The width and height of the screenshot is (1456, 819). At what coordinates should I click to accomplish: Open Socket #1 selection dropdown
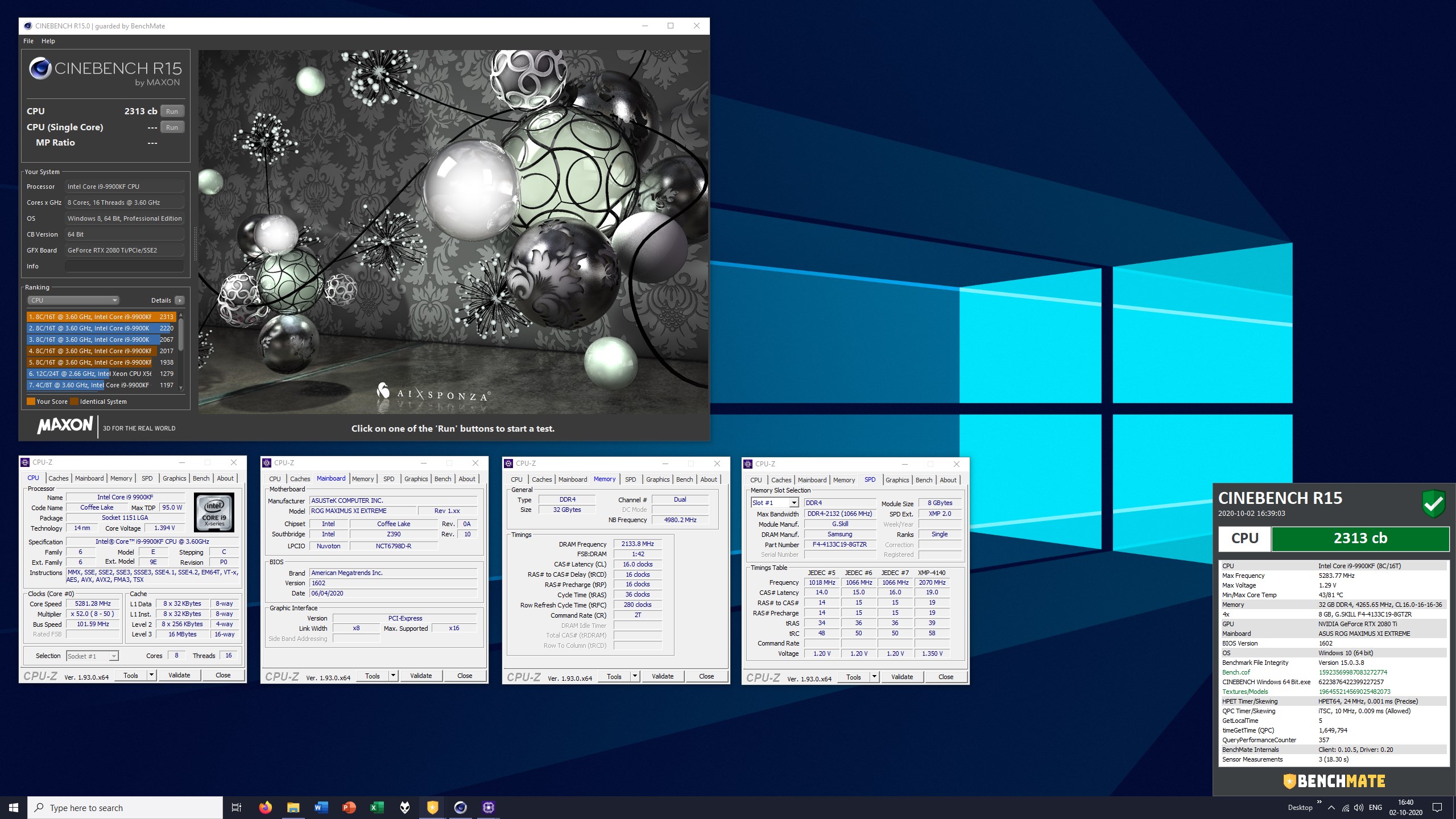[x=92, y=656]
